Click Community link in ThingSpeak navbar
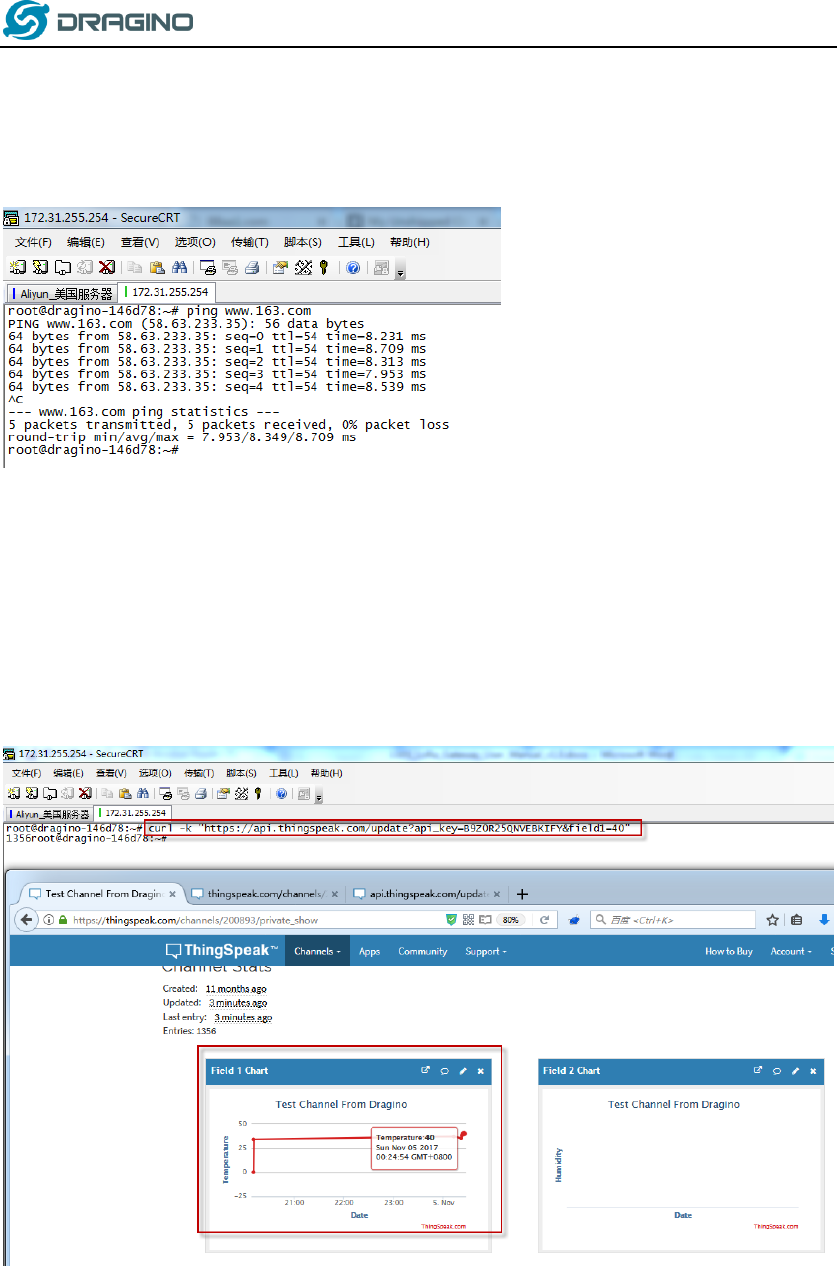 click(x=423, y=951)
